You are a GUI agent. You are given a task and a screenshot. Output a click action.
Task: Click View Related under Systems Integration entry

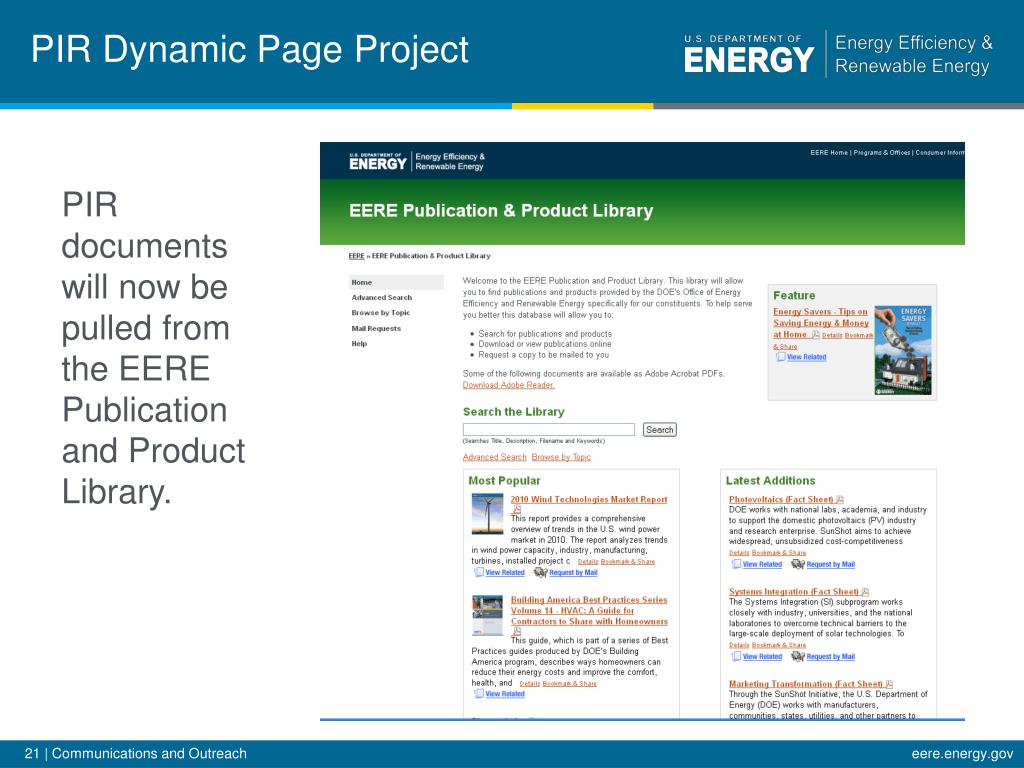[761, 657]
